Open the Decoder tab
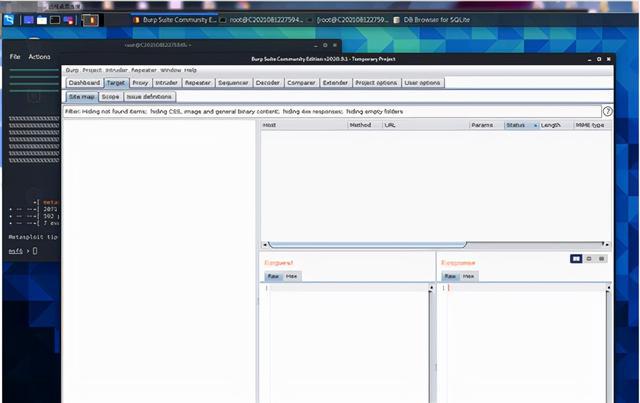The width and height of the screenshot is (640, 403). click(267, 83)
